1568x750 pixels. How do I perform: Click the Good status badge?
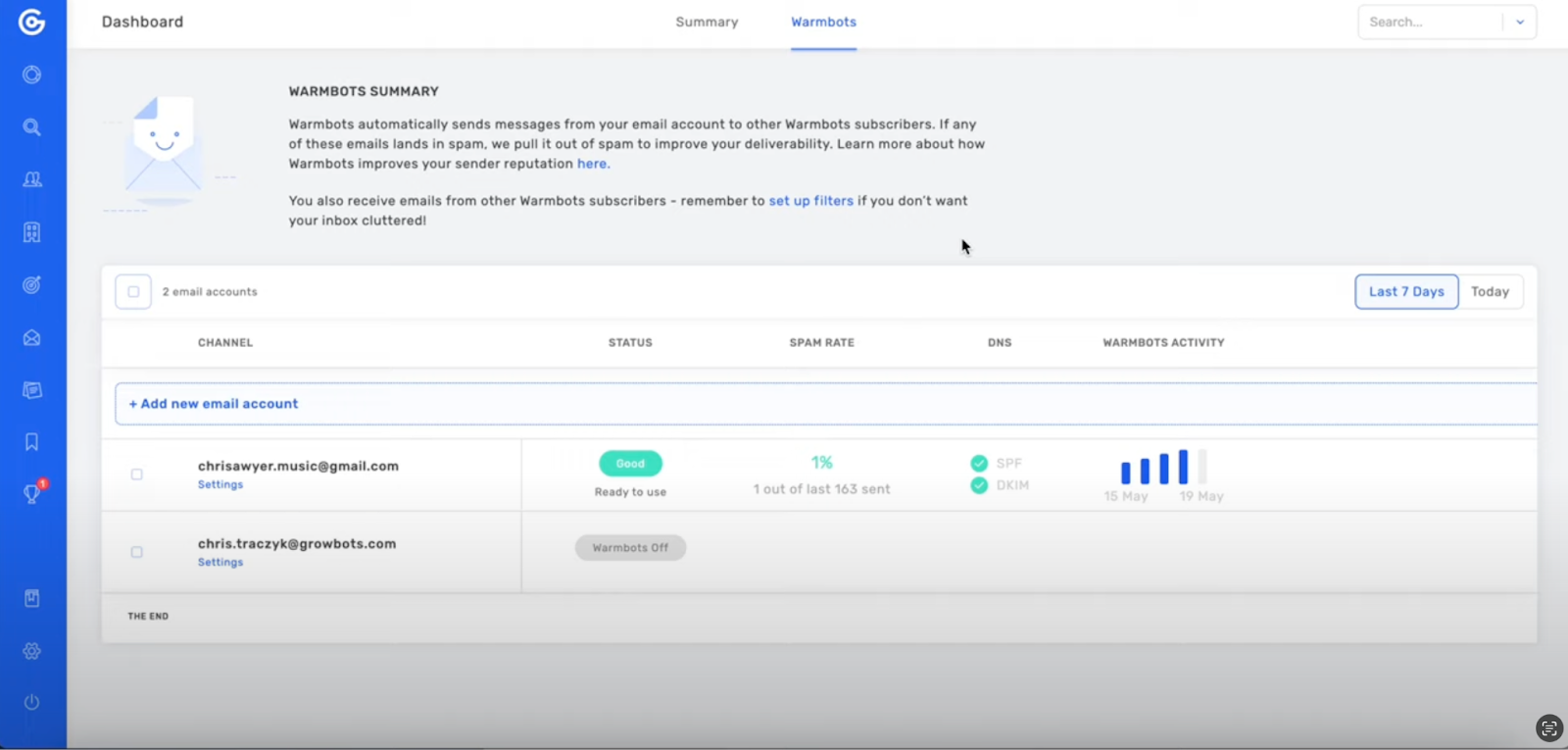[x=630, y=463]
